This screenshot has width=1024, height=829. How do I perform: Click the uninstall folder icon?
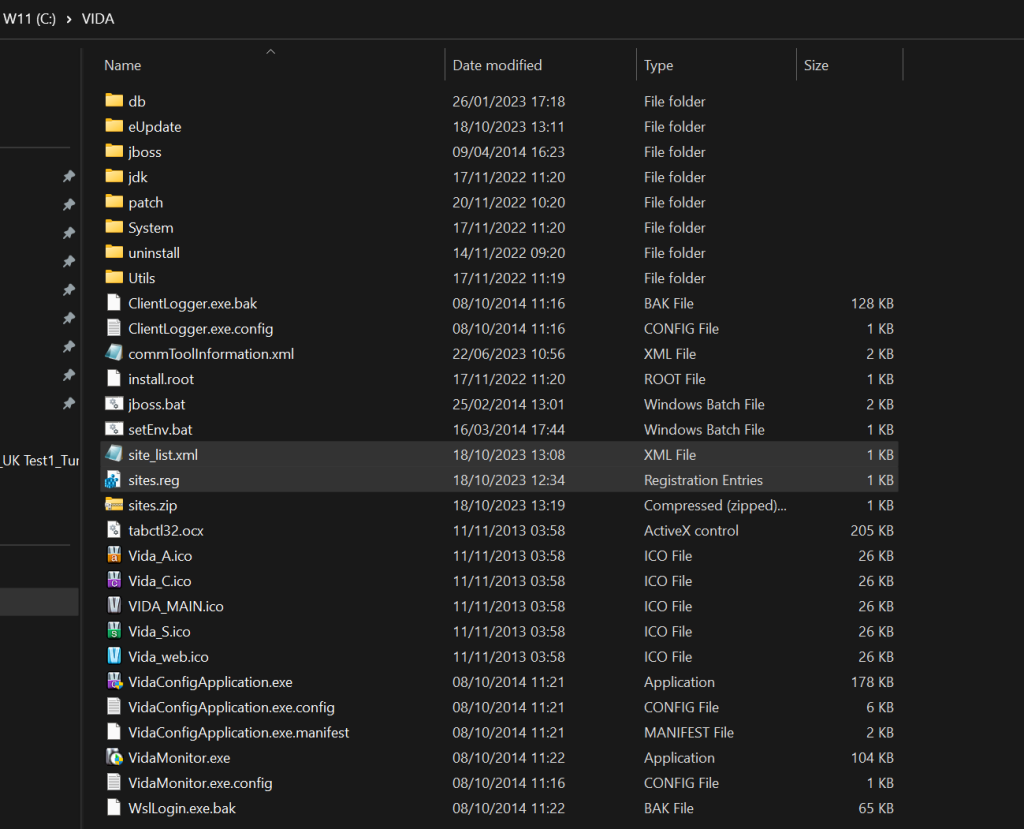click(x=114, y=252)
